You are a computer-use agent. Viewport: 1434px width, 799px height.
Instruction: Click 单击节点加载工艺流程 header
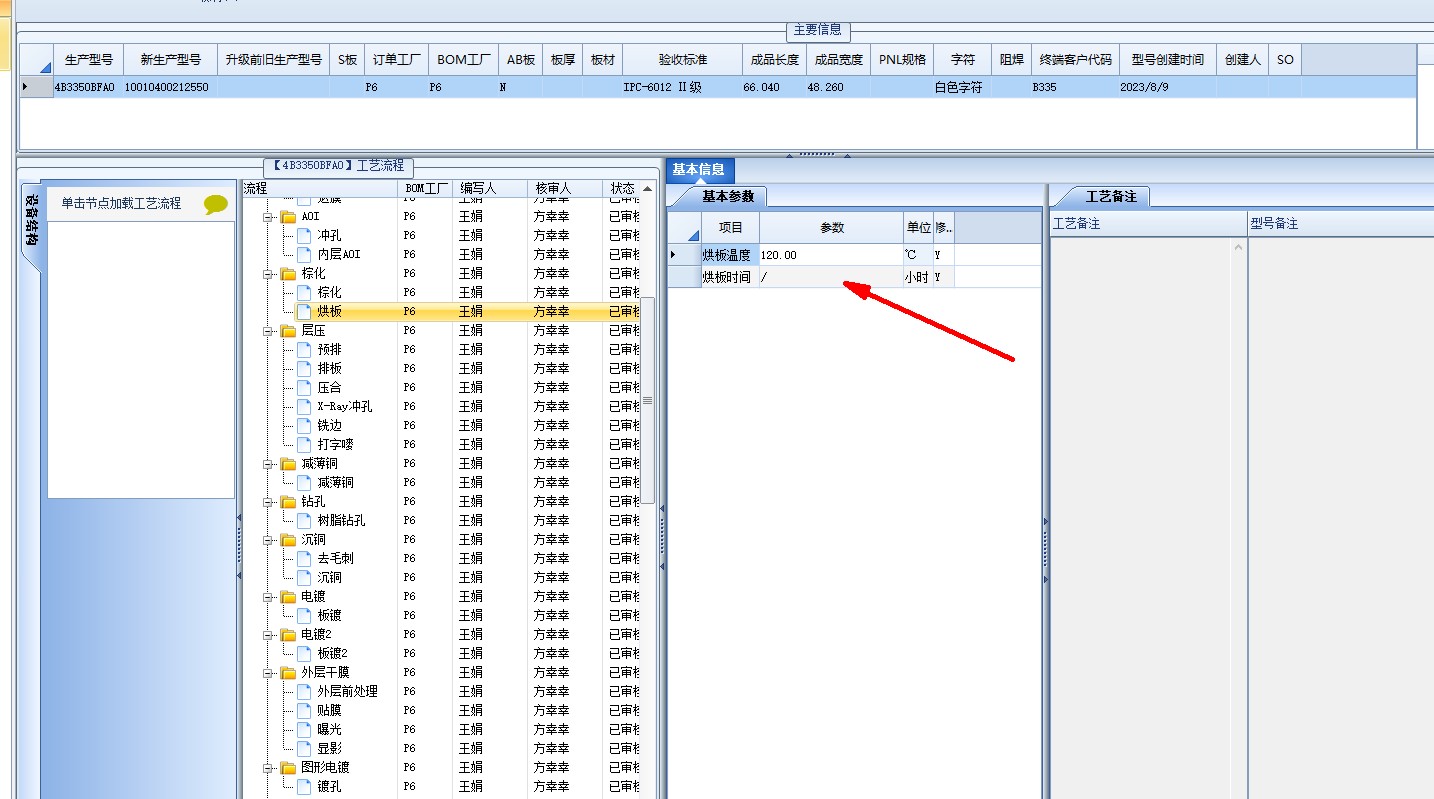click(121, 203)
